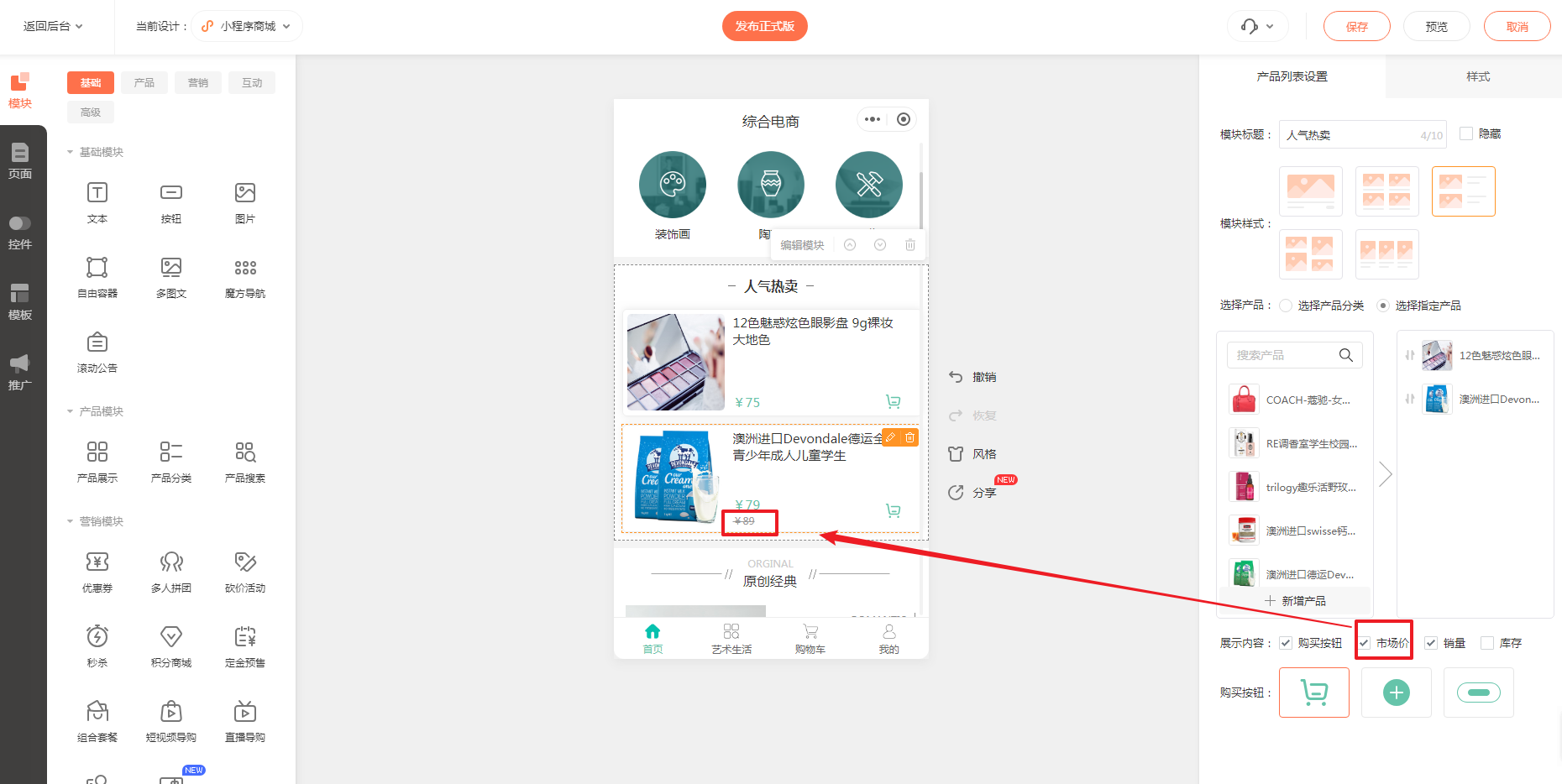Viewport: 1562px width, 784px height.
Task: Choose the cart icon buy button style
Action: 1314,693
